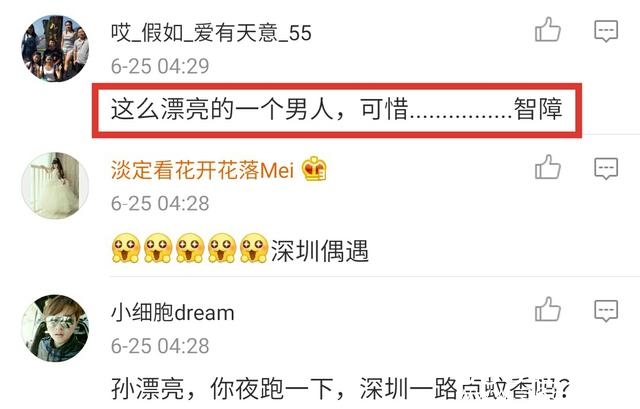Open profile of 淡定看花开花落Mei by name
Viewport: 640px width, 409px height.
point(202,170)
